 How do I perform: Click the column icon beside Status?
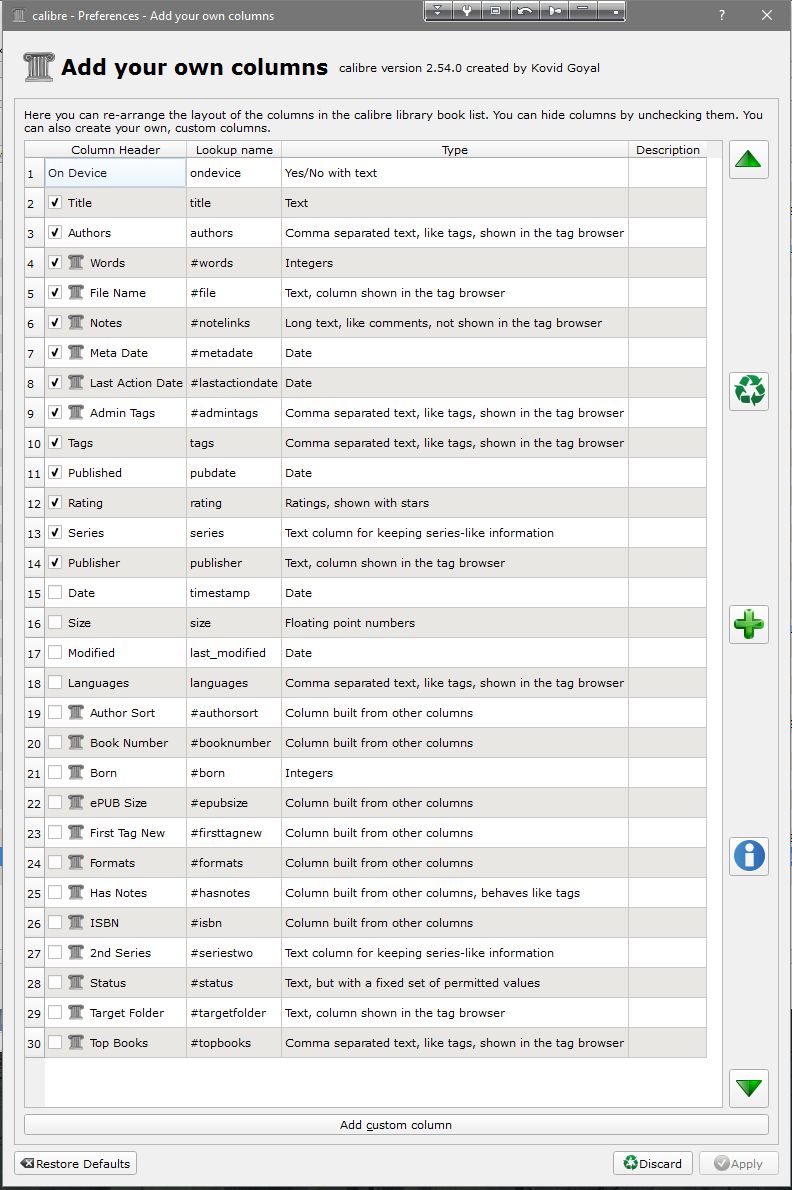pyautogui.click(x=76, y=982)
